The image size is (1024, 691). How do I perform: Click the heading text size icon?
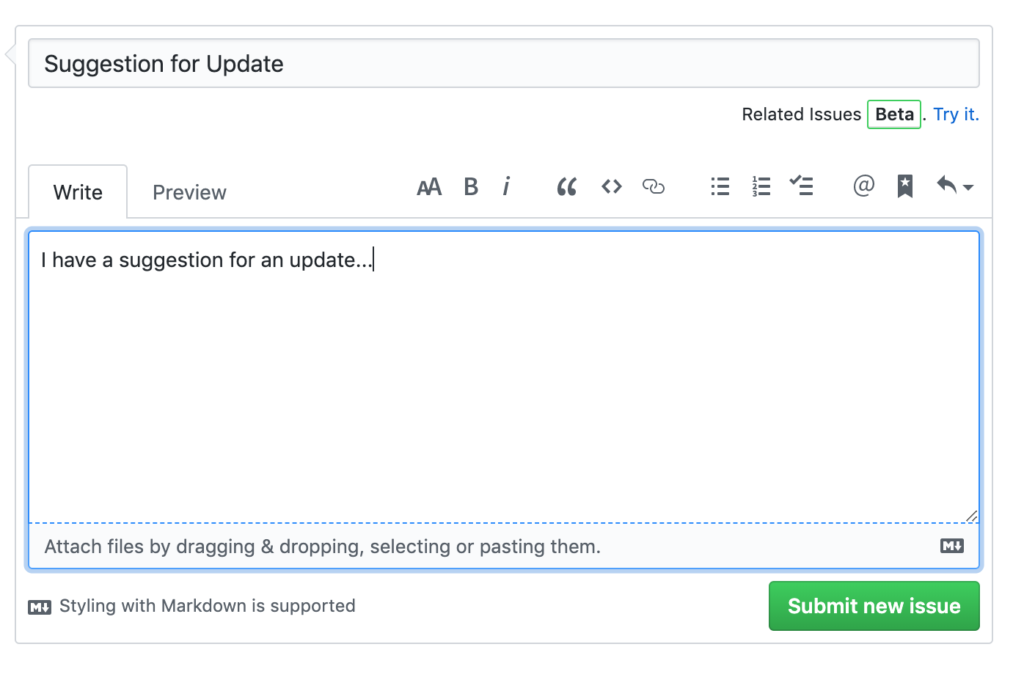(x=429, y=186)
